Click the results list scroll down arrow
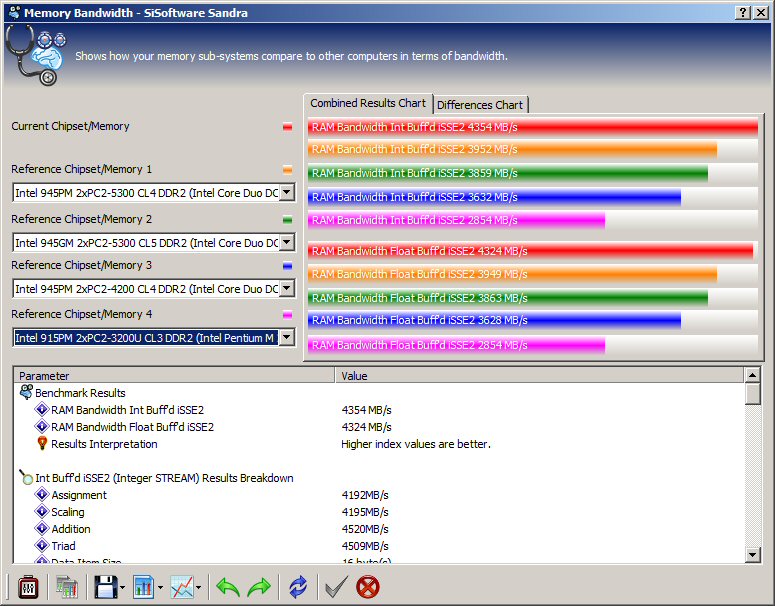775x606 pixels. [752, 555]
